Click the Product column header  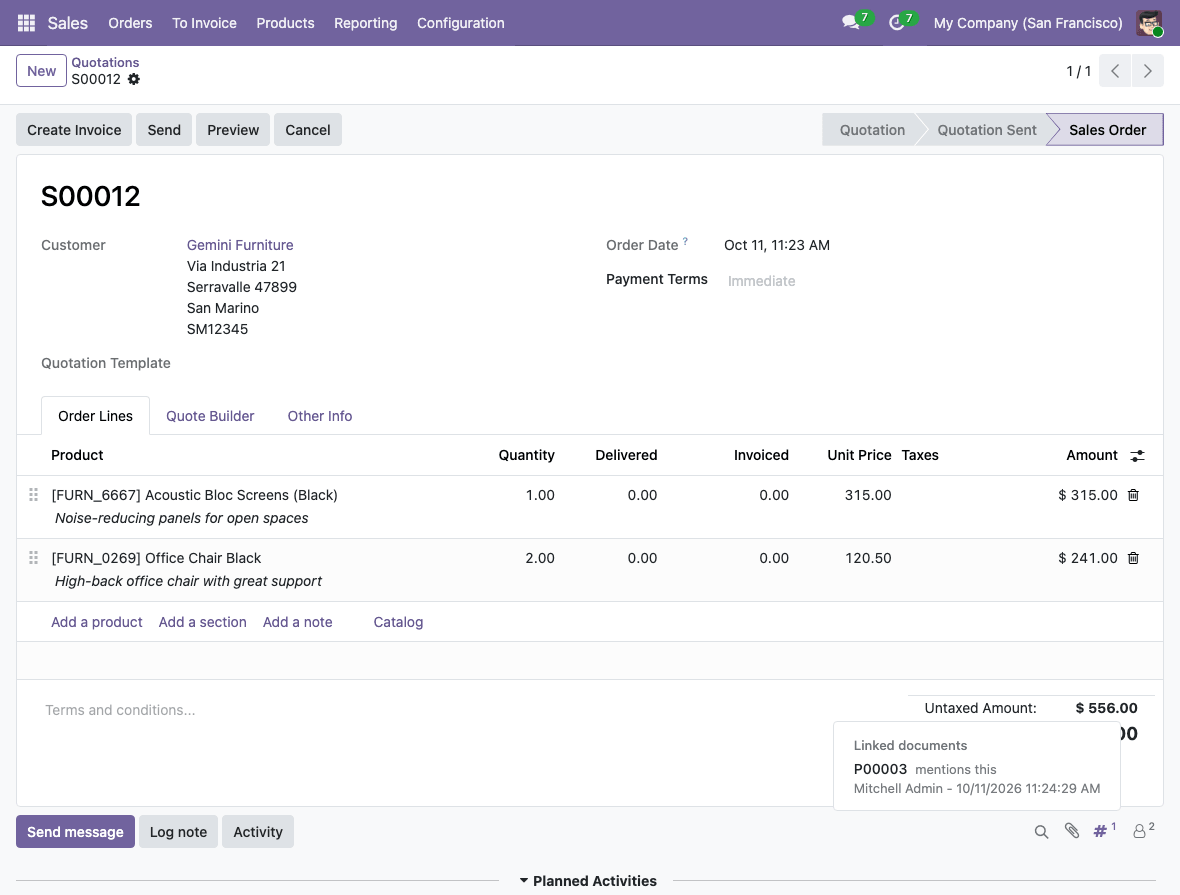[77, 455]
